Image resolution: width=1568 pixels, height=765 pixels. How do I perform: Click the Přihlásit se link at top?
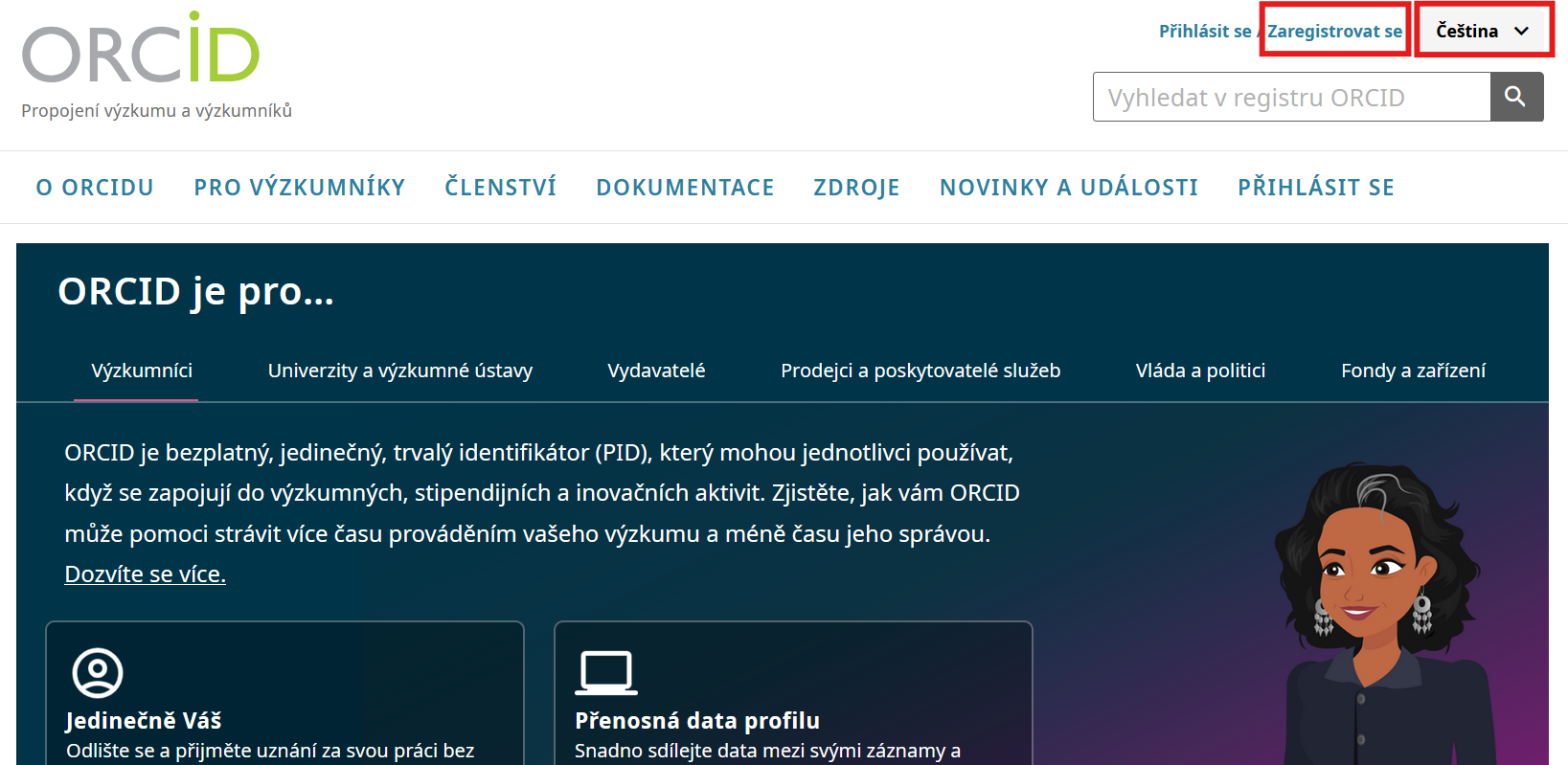point(1204,31)
